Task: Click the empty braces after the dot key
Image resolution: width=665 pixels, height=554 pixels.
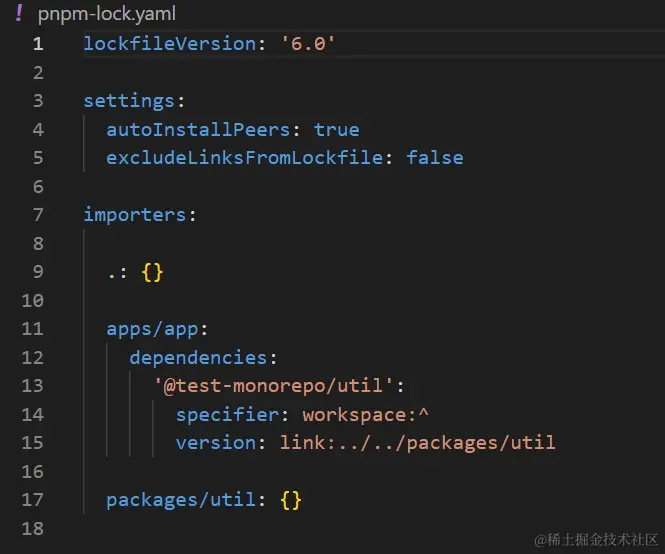Action: click(x=152, y=272)
